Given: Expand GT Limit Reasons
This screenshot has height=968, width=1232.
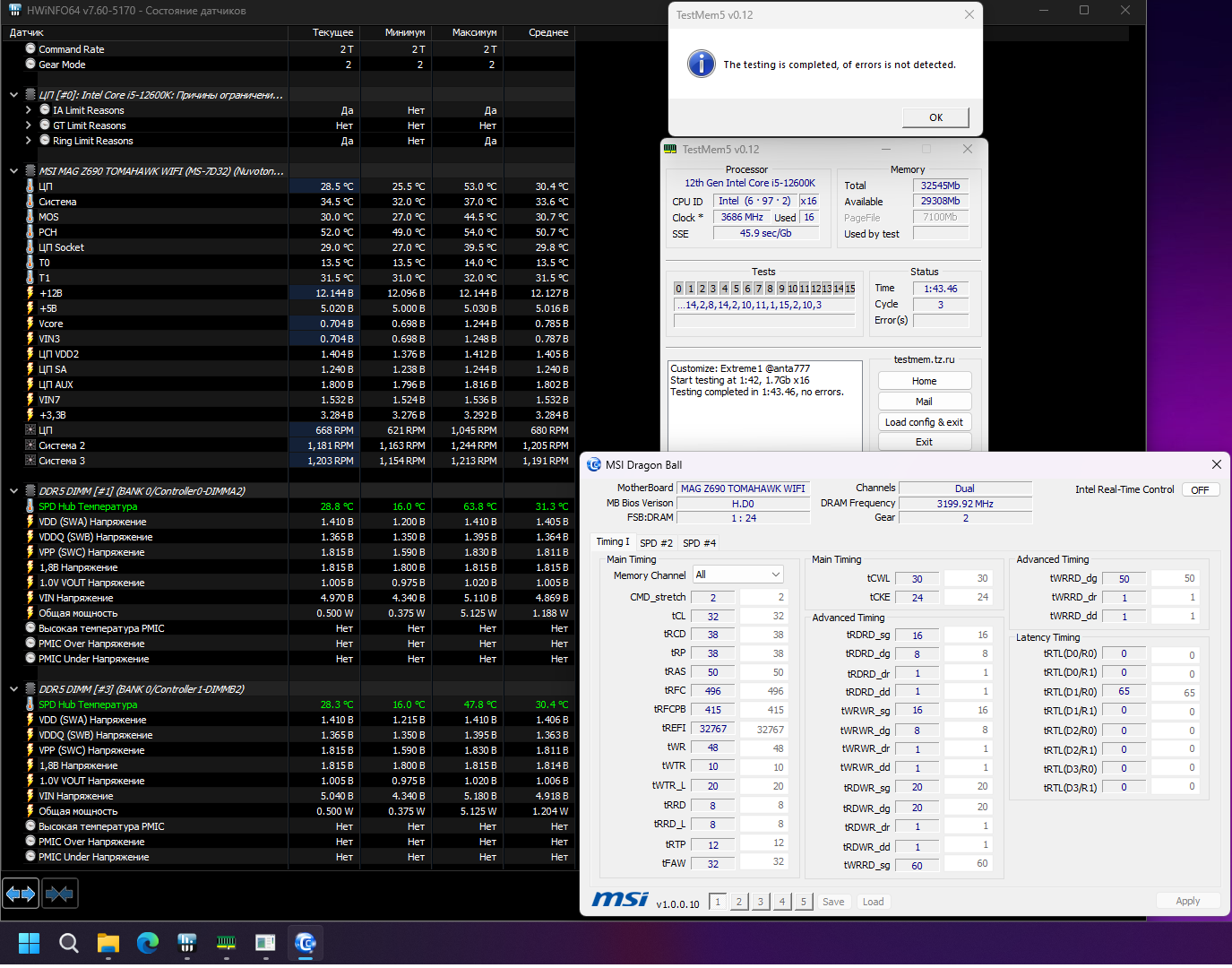Looking at the screenshot, I should 28,125.
